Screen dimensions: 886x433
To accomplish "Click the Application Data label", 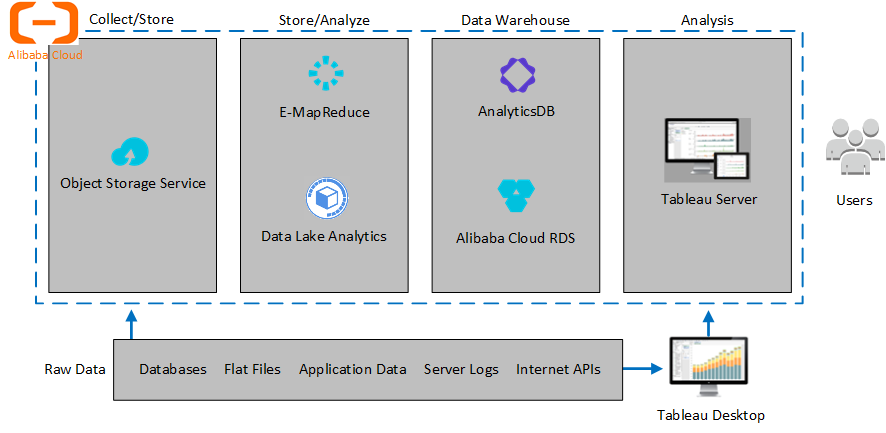I will 353,369.
